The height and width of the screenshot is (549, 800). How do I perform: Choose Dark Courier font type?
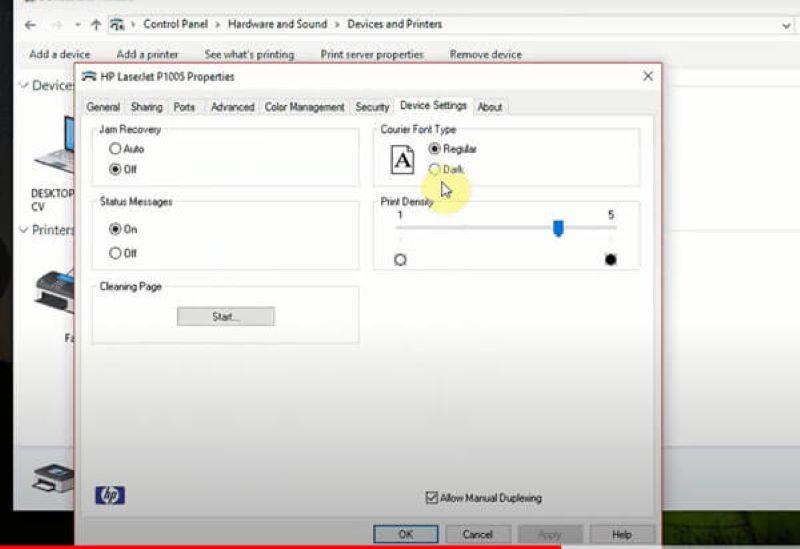coord(446,169)
